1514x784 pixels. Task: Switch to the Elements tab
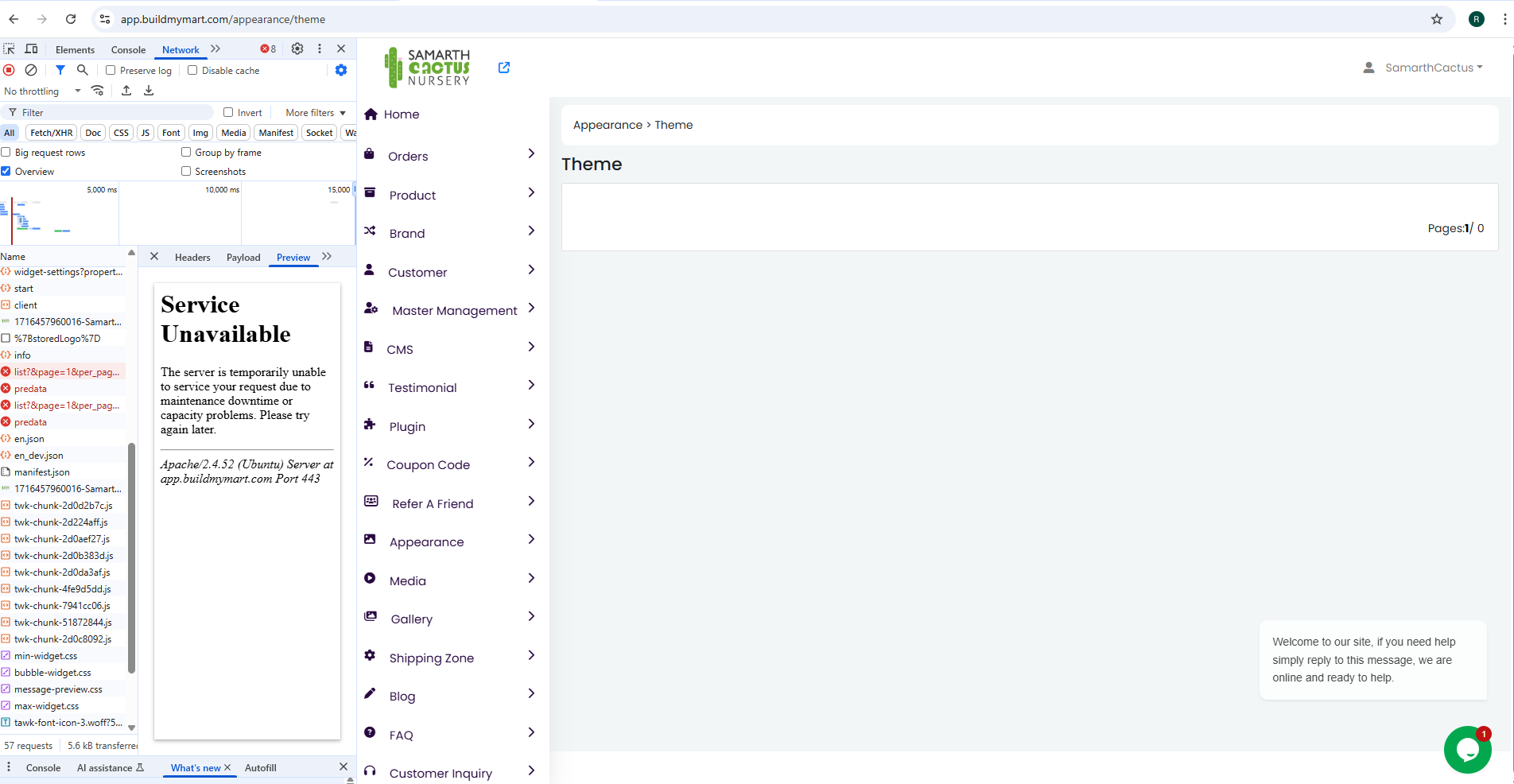coord(75,49)
